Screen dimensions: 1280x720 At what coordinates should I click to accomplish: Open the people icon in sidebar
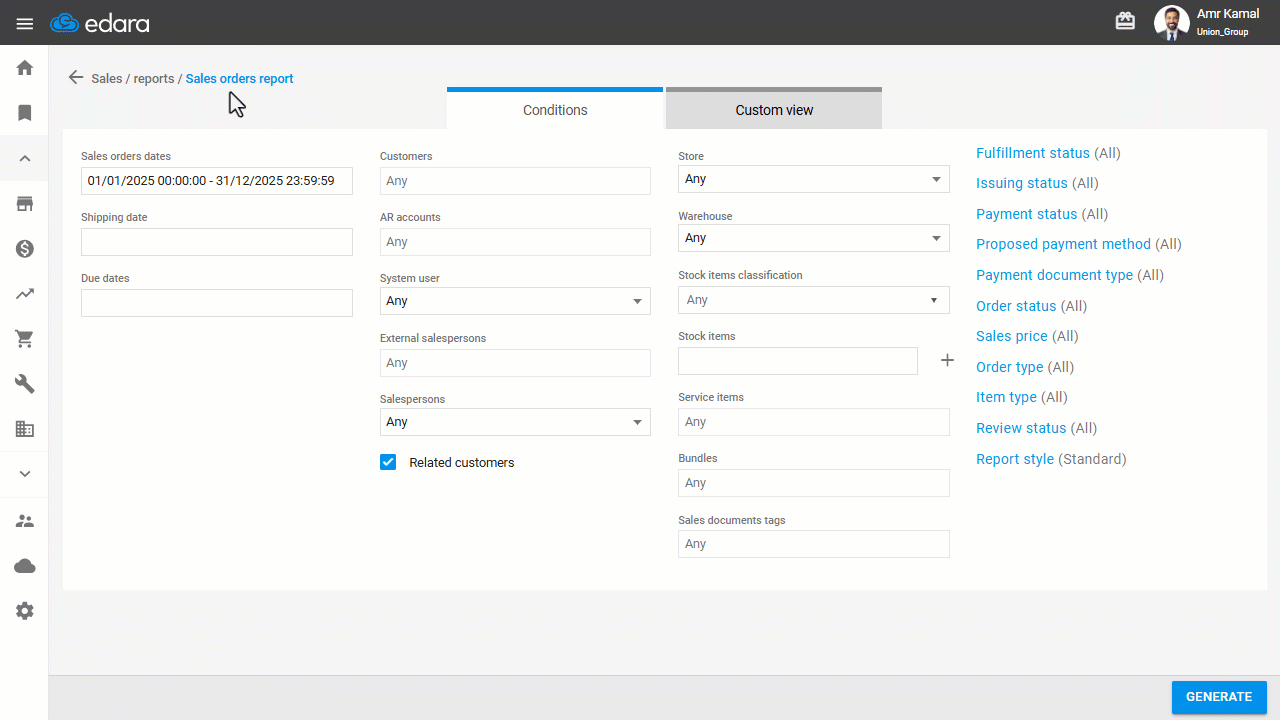(x=25, y=521)
